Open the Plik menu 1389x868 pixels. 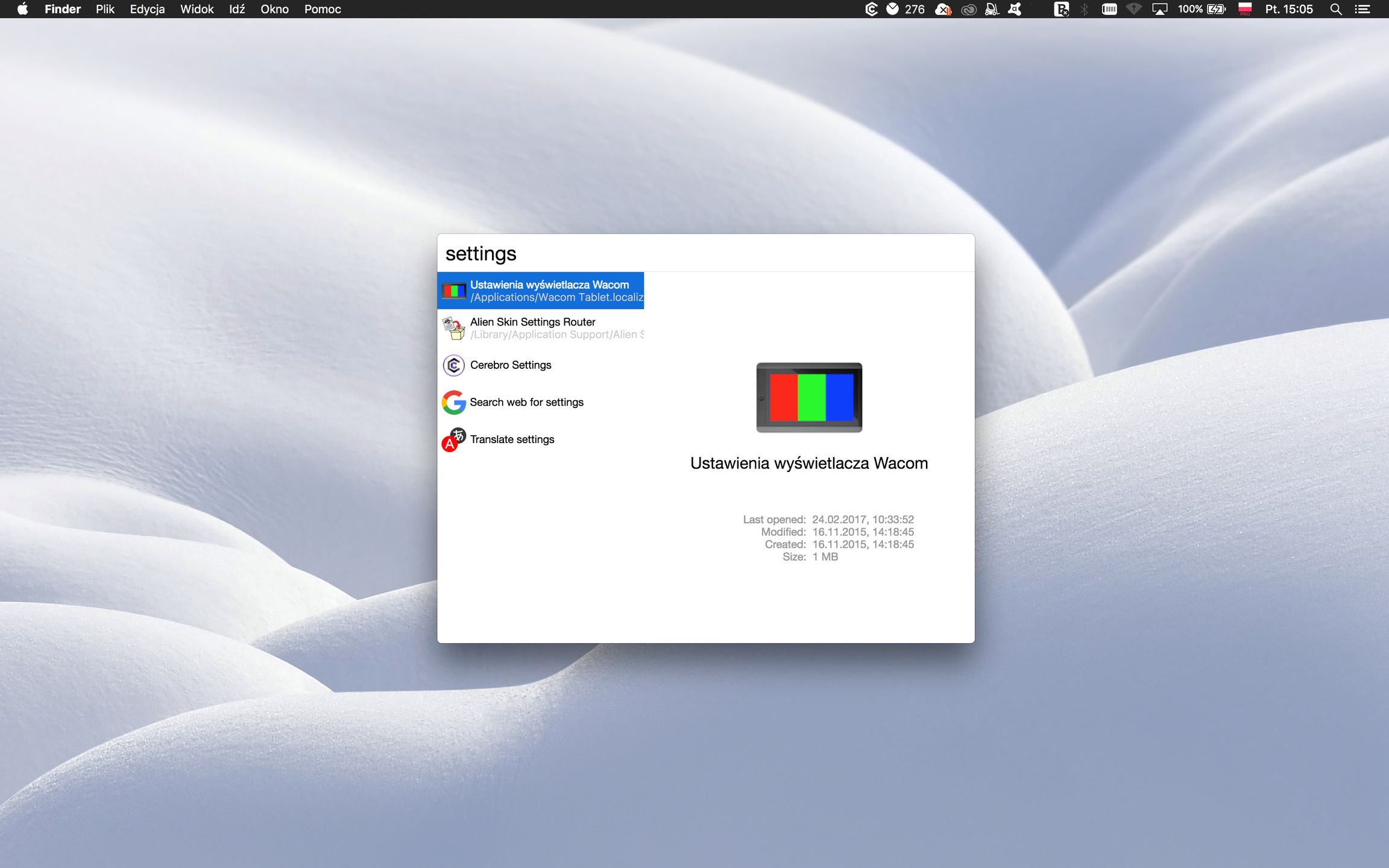105,9
